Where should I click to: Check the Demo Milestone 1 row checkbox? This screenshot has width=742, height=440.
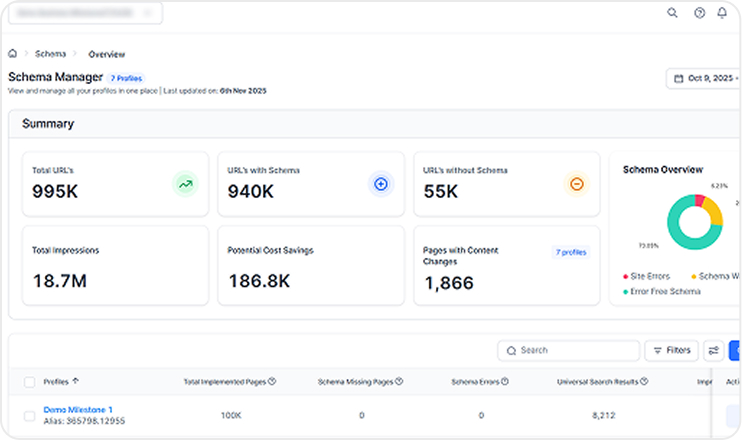click(x=29, y=415)
